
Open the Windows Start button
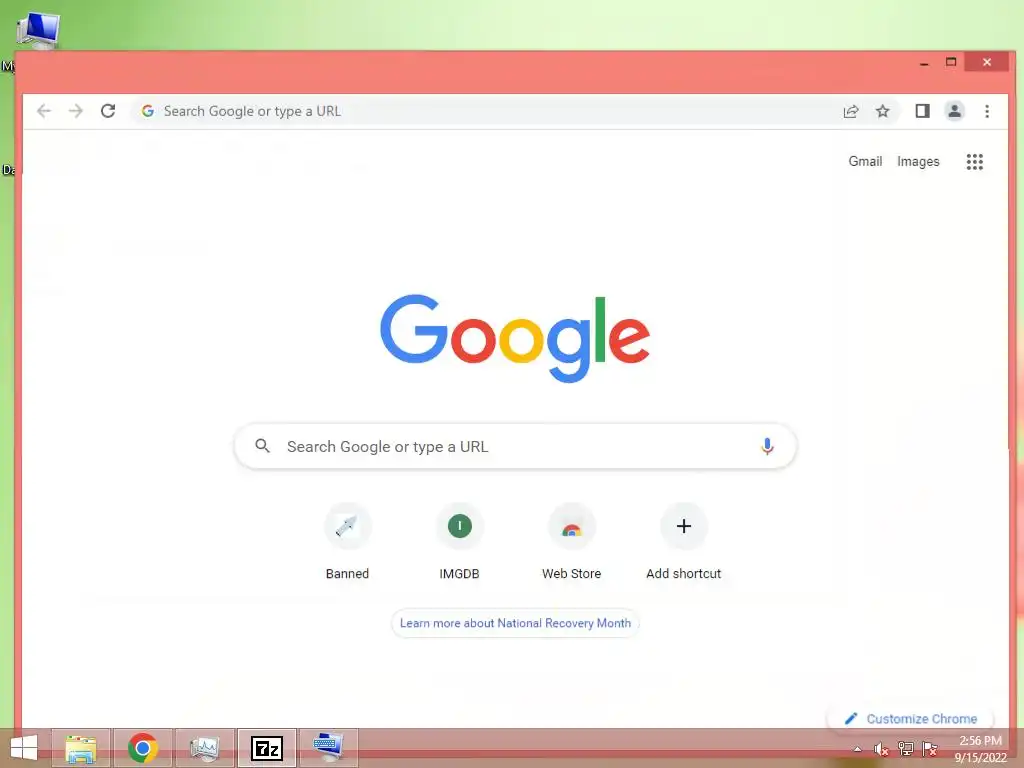(x=24, y=748)
